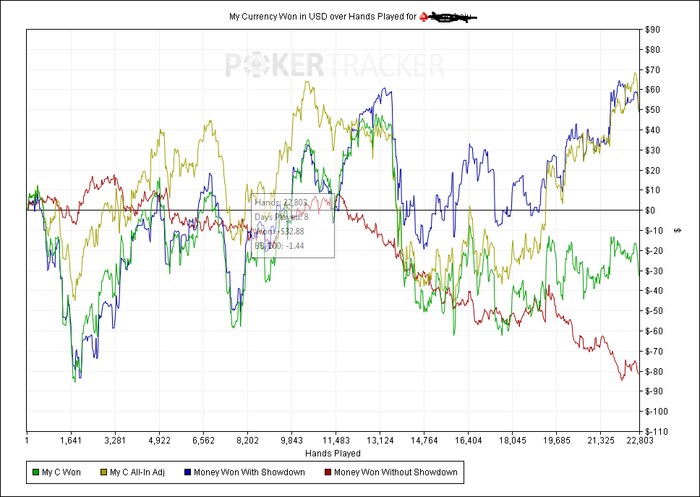Viewport: 700px width, 497px height.
Task: Click the green My C Won legend swatch
Action: pyautogui.click(x=36, y=472)
